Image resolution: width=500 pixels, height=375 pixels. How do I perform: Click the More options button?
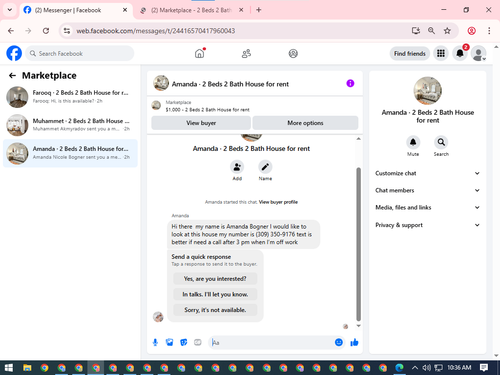coord(305,123)
